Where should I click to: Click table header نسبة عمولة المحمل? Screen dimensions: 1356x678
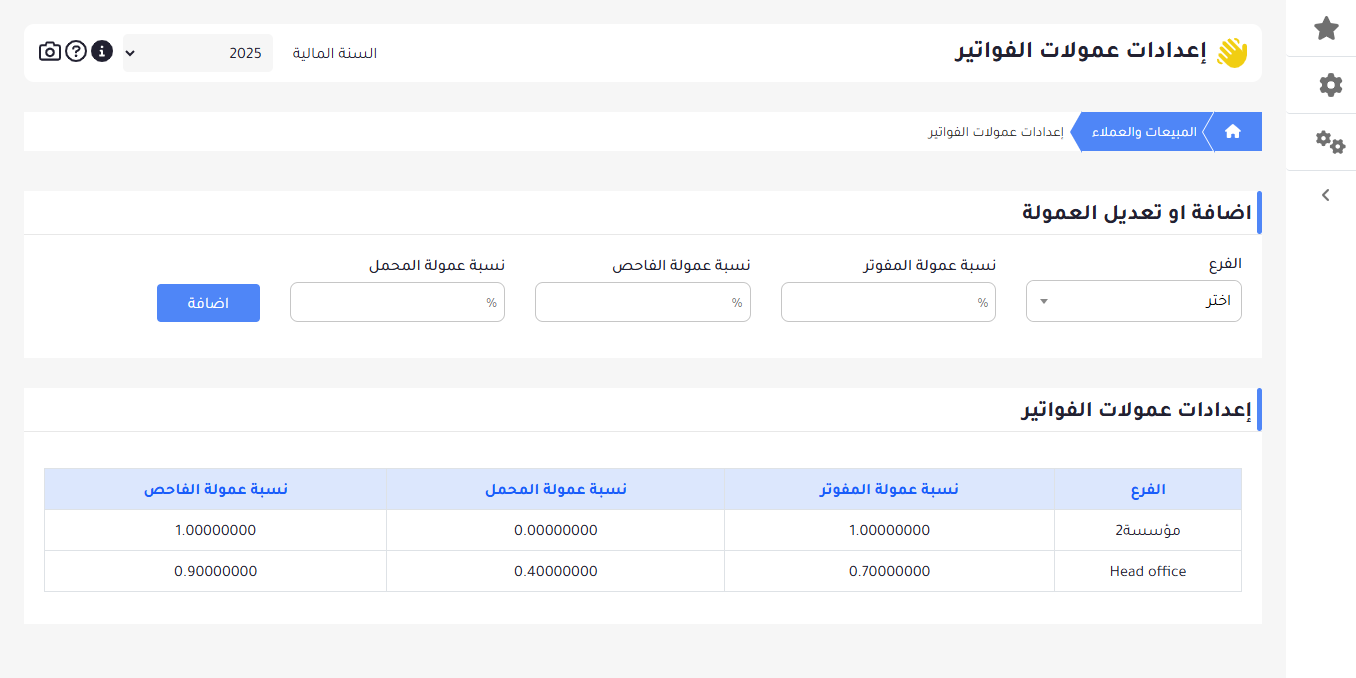(556, 489)
